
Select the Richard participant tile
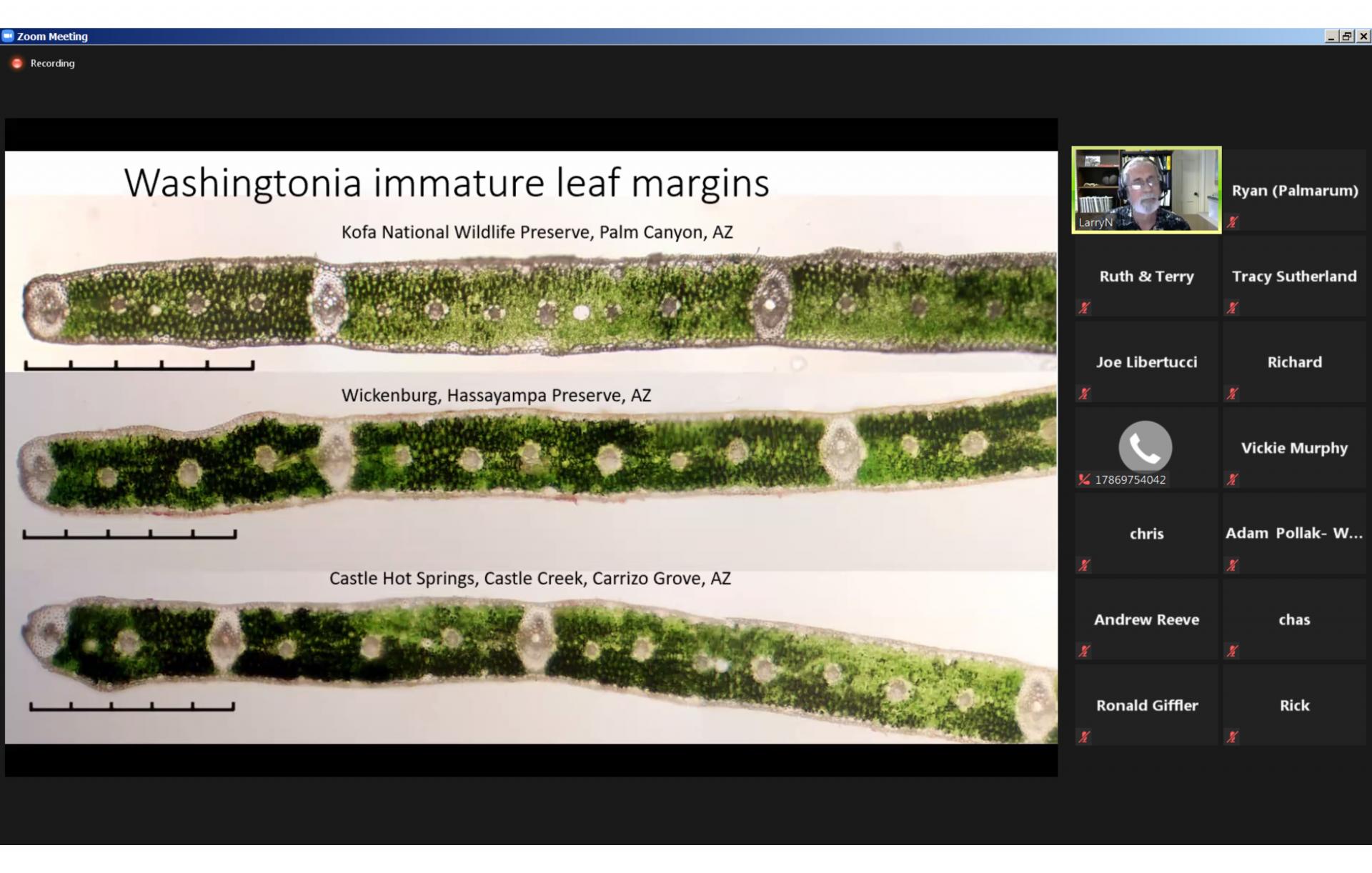(x=1294, y=362)
